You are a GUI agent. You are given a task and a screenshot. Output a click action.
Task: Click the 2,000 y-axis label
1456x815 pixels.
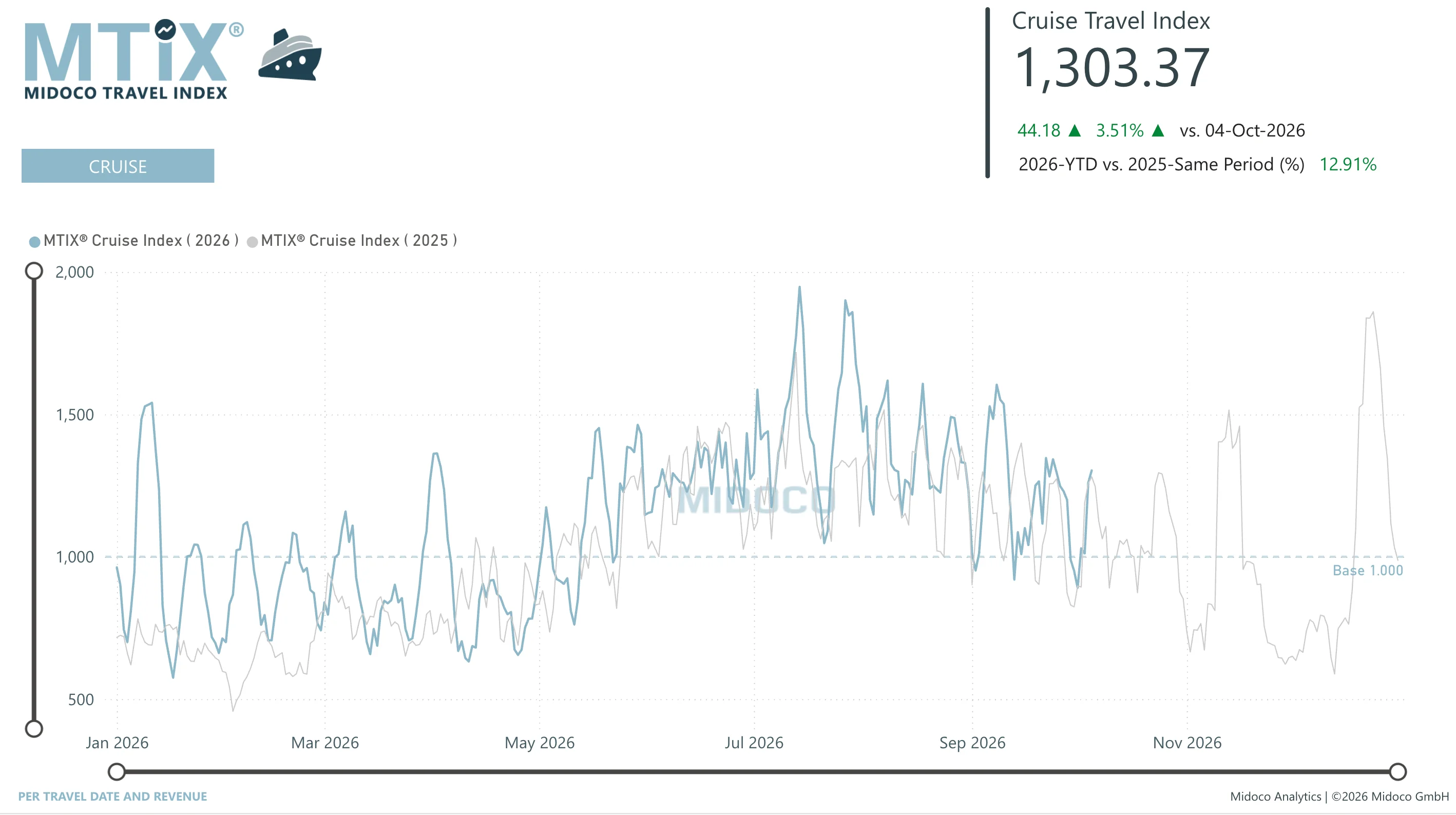tap(74, 273)
